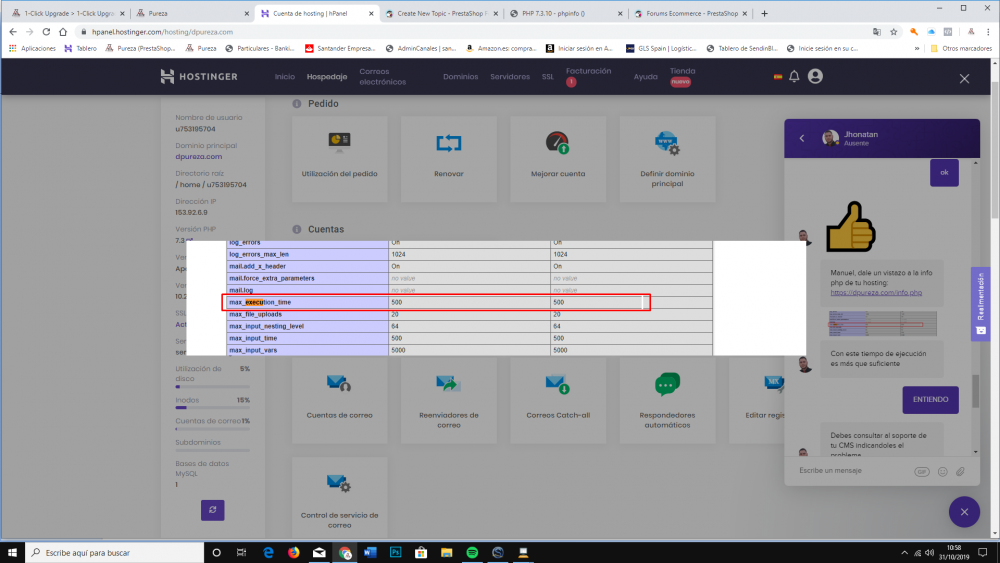Open Reenviadores de correo card
Screen dimensions: 1000x563
click(448, 400)
